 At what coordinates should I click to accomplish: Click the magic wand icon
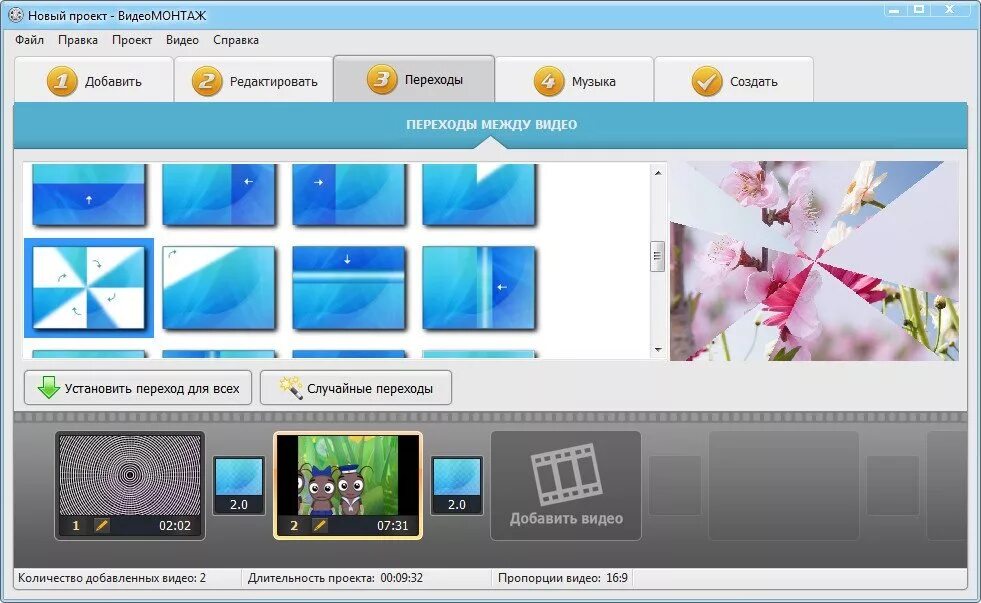click(290, 388)
